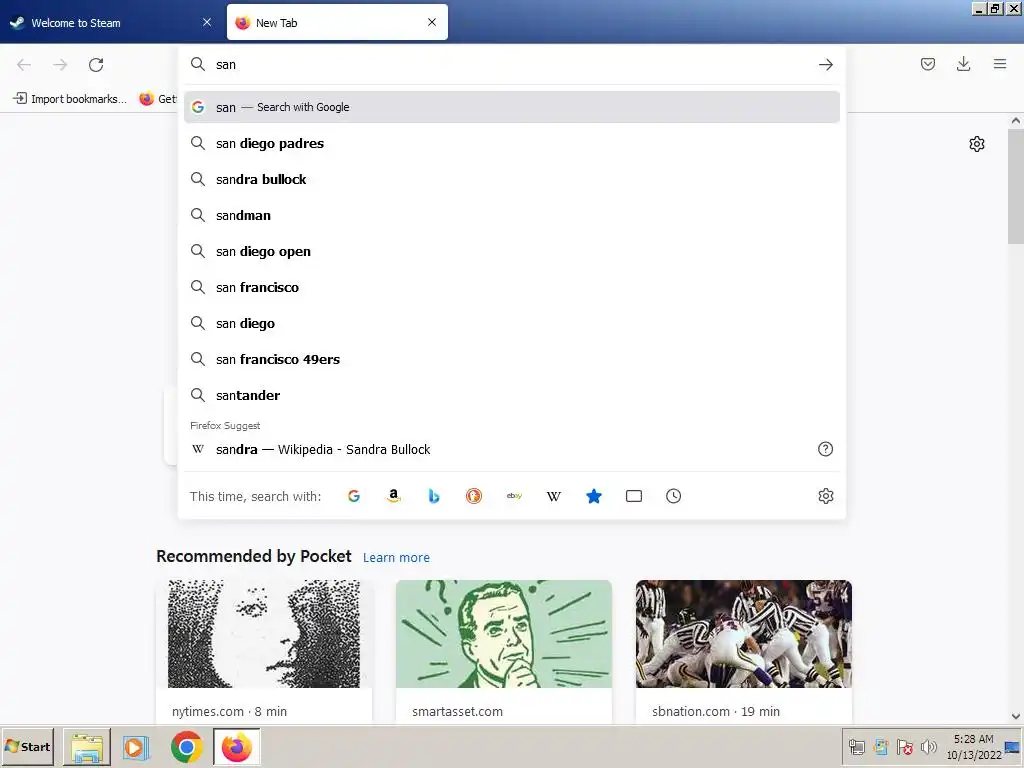The image size is (1024, 768).
Task: Open the smartasset.com Pocket article thumbnail
Action: [x=504, y=633]
